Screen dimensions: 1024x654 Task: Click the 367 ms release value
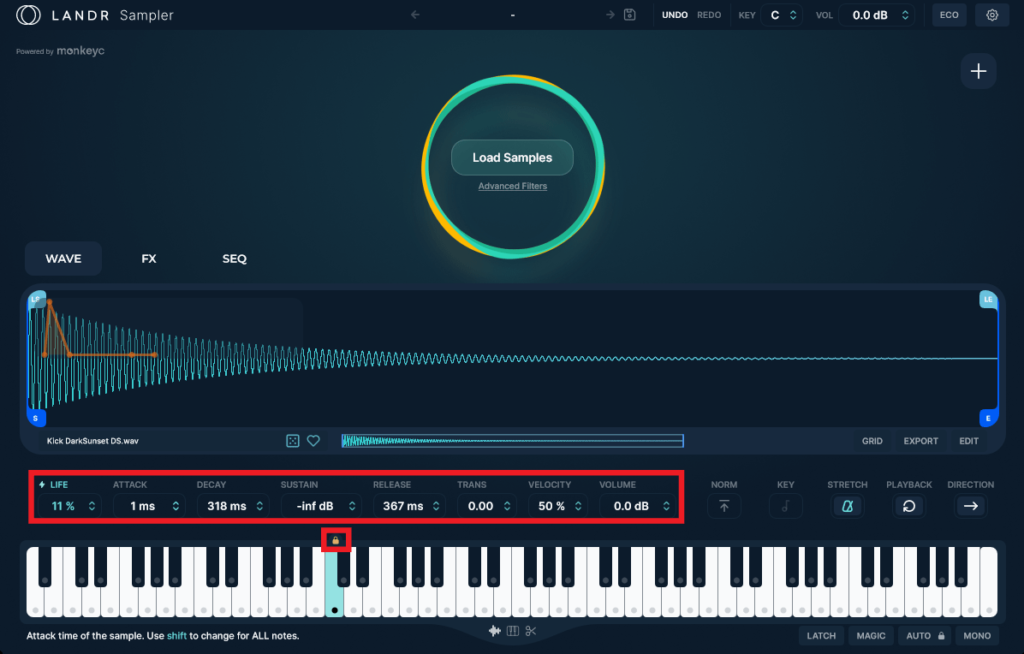click(403, 506)
